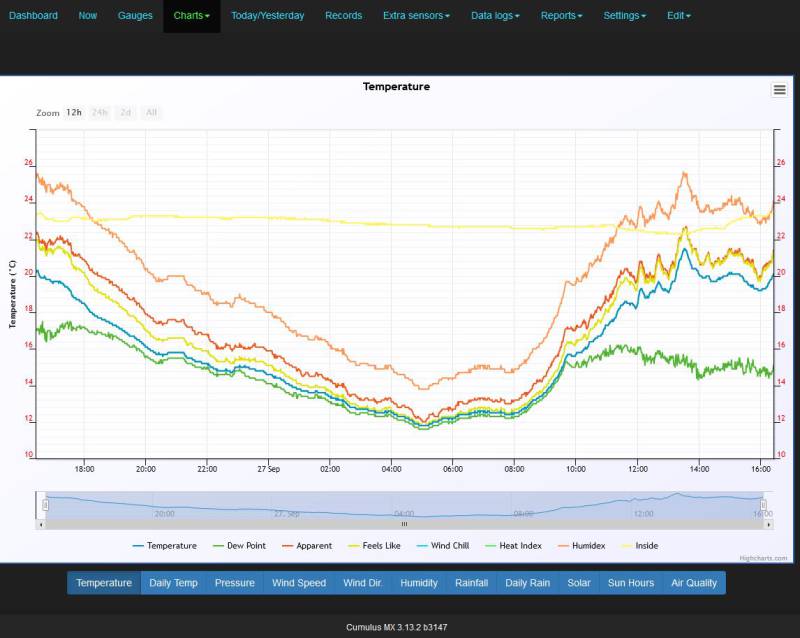800x638 pixels.
Task: Open the Highcharts.com link
Action: [761, 556]
